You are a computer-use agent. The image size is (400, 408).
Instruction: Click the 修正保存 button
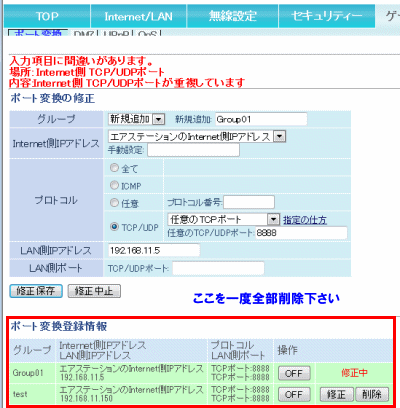point(36,291)
